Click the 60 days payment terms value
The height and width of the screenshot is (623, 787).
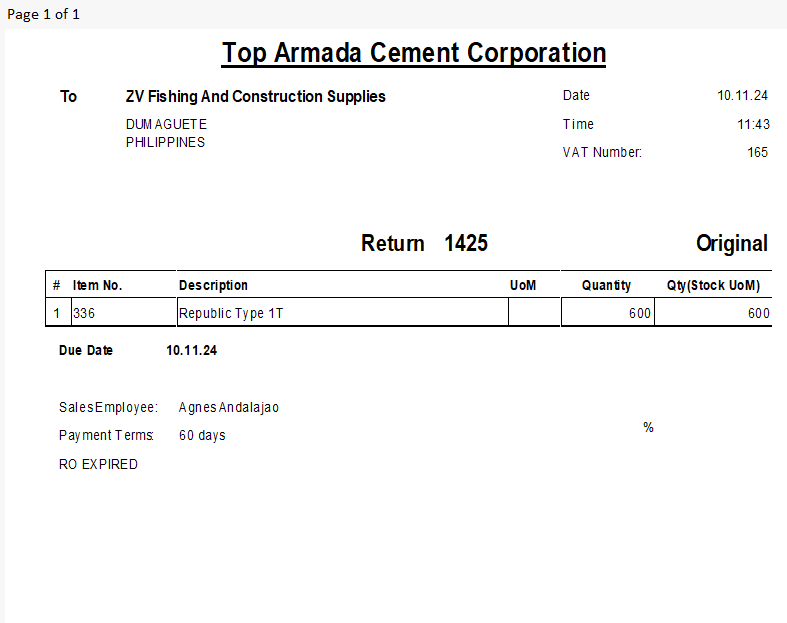pos(202,435)
